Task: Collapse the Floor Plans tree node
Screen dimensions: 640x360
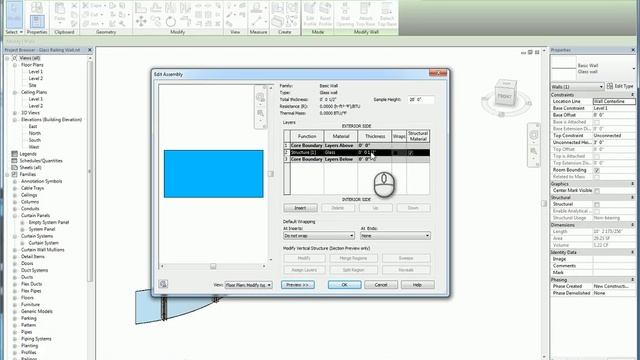Action: [x=15, y=65]
